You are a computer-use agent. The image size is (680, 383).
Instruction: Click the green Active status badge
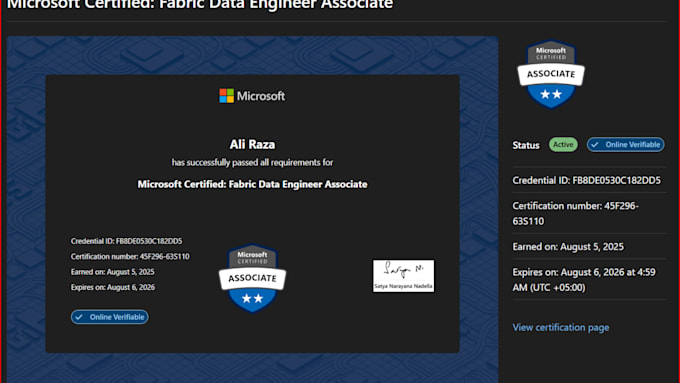[563, 144]
